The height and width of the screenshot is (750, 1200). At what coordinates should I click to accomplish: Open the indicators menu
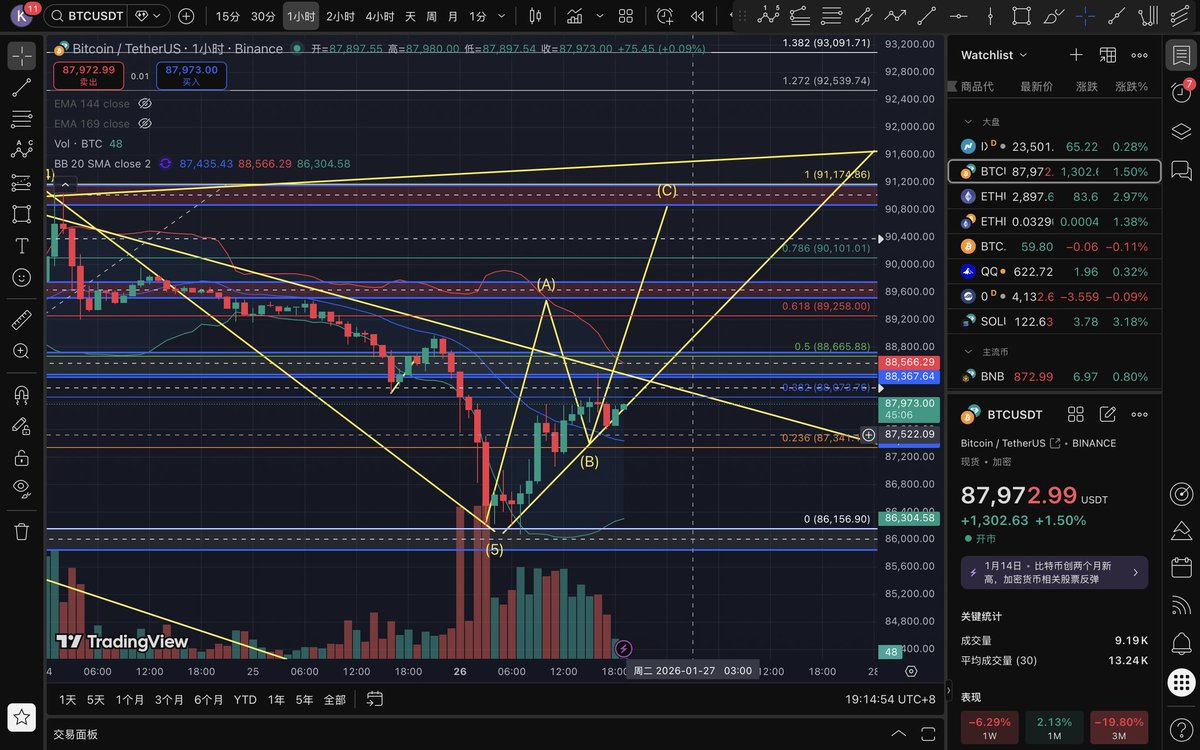[x=575, y=16]
